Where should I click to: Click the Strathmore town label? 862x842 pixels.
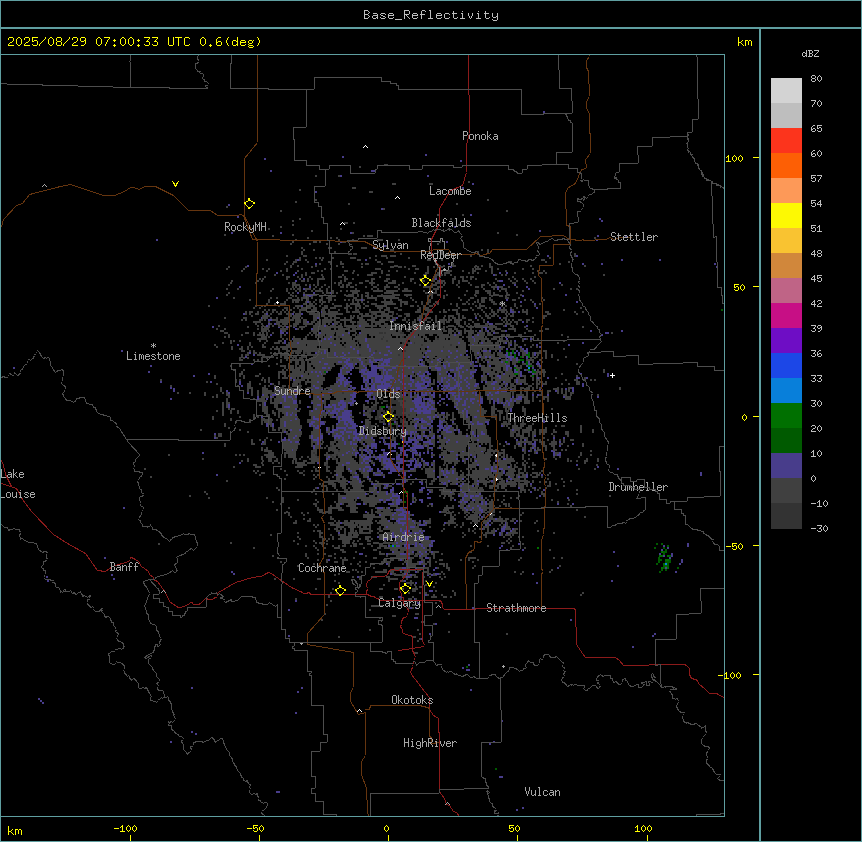pyautogui.click(x=516, y=608)
